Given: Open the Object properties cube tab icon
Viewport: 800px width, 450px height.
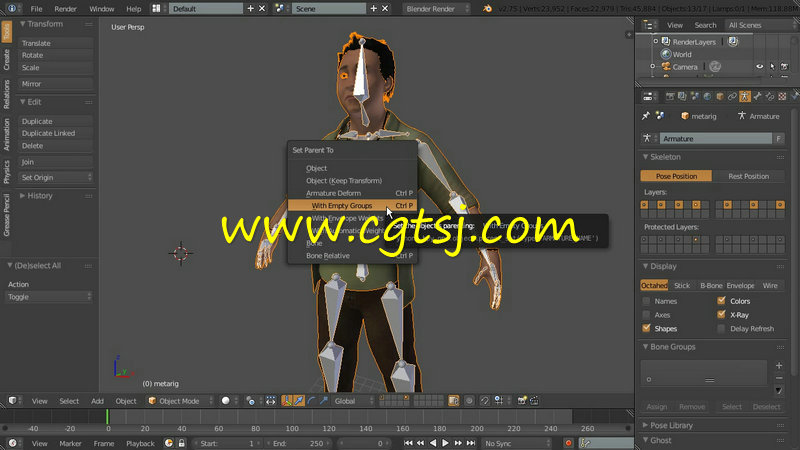Looking at the screenshot, I should [x=720, y=96].
